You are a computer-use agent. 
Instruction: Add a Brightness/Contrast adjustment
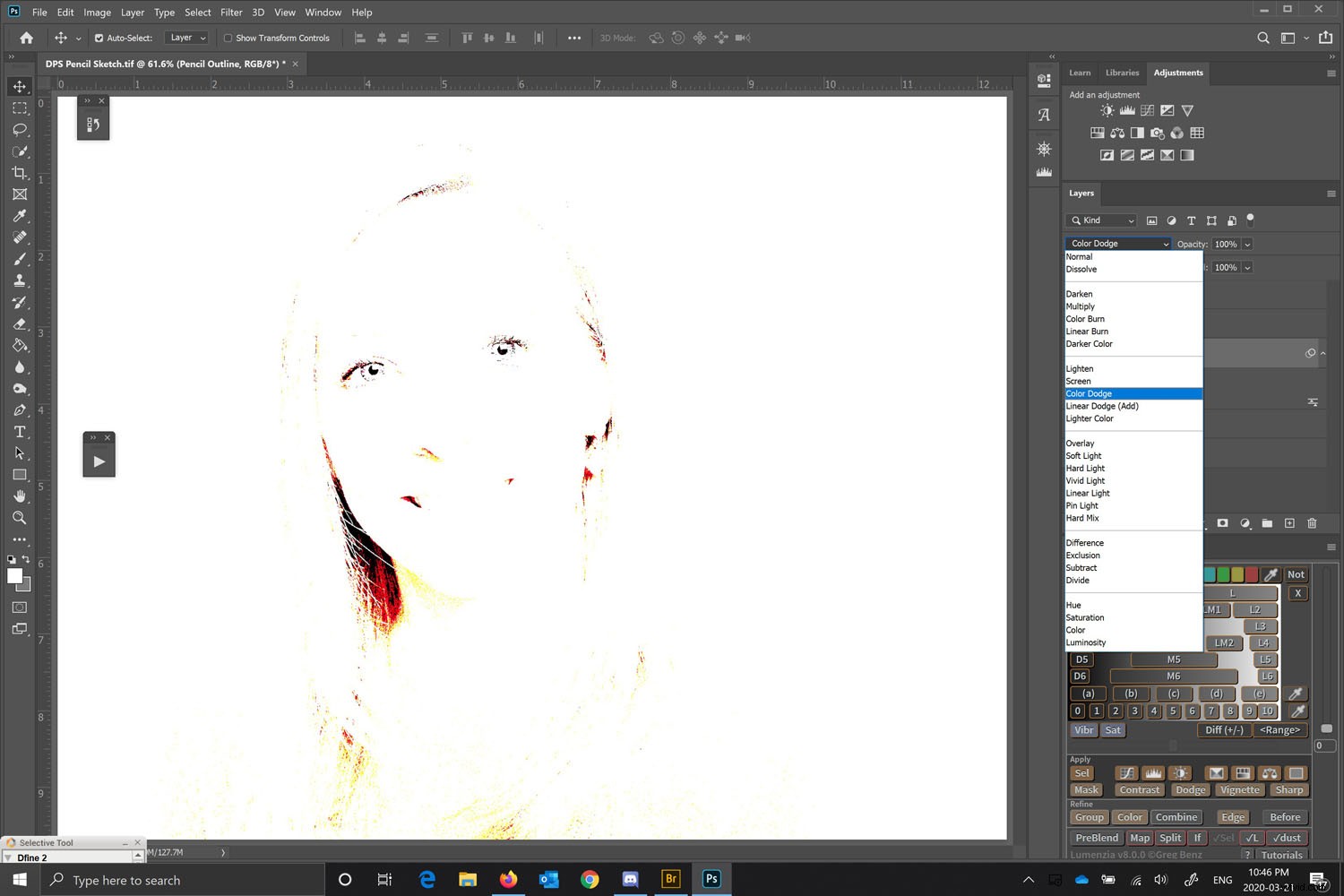1107,110
